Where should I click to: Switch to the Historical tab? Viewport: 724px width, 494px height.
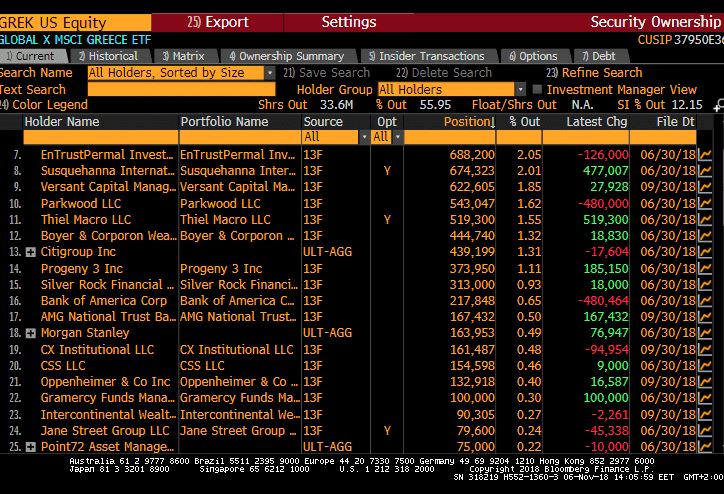109,56
